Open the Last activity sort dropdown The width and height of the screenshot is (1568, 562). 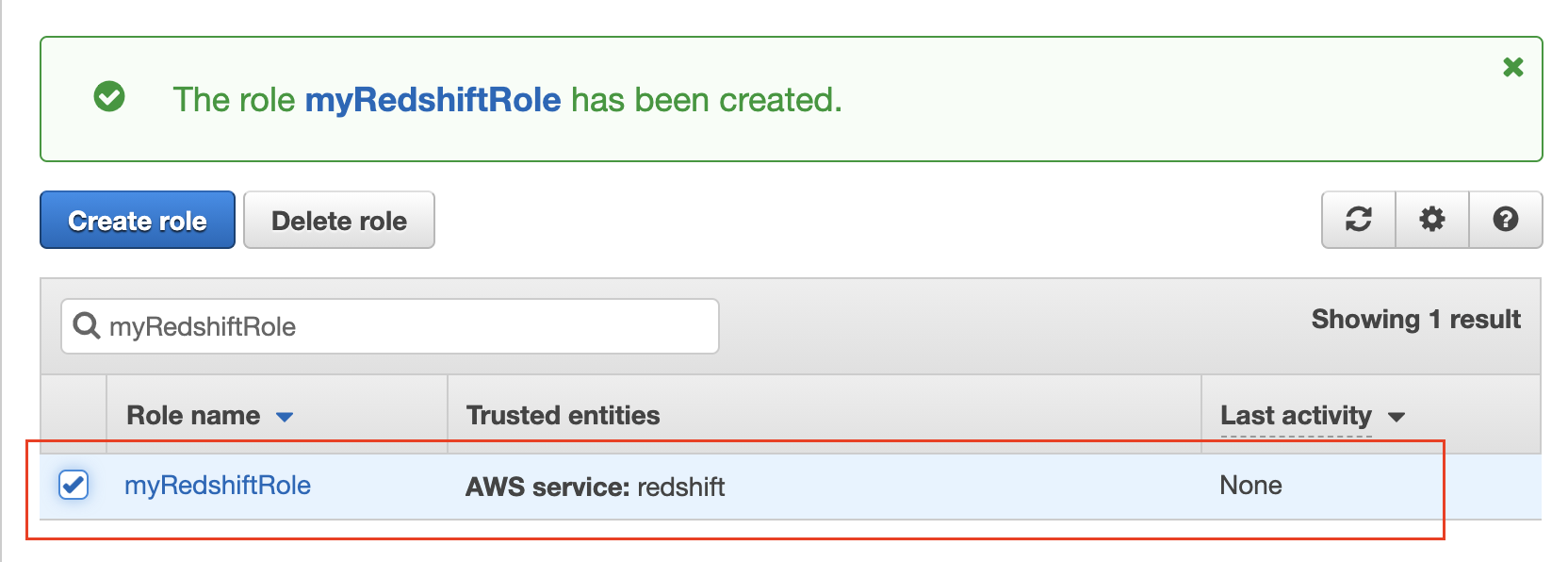tap(1398, 416)
